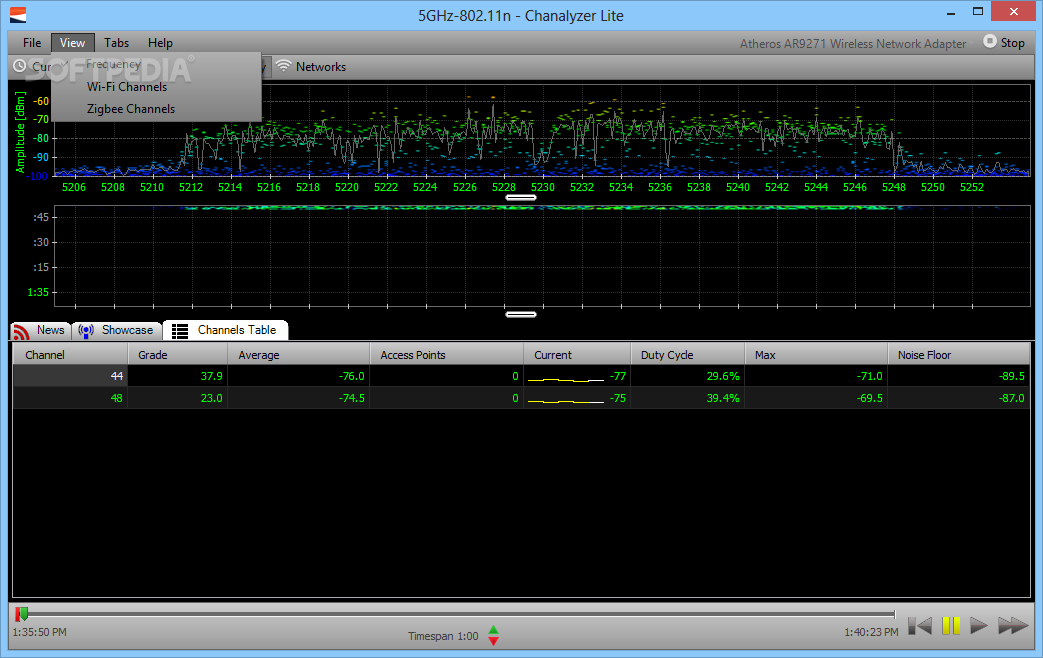Switch to the News tab
The width and height of the screenshot is (1043, 658).
[40, 331]
